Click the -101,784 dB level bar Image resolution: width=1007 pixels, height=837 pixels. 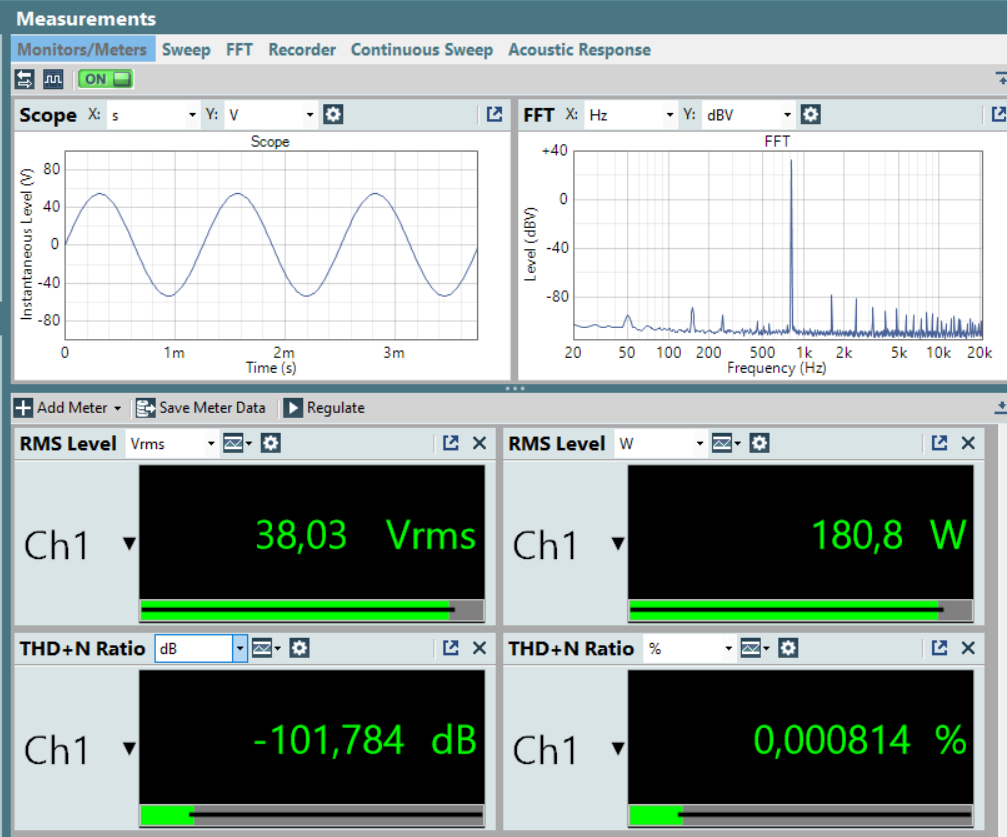tap(312, 815)
